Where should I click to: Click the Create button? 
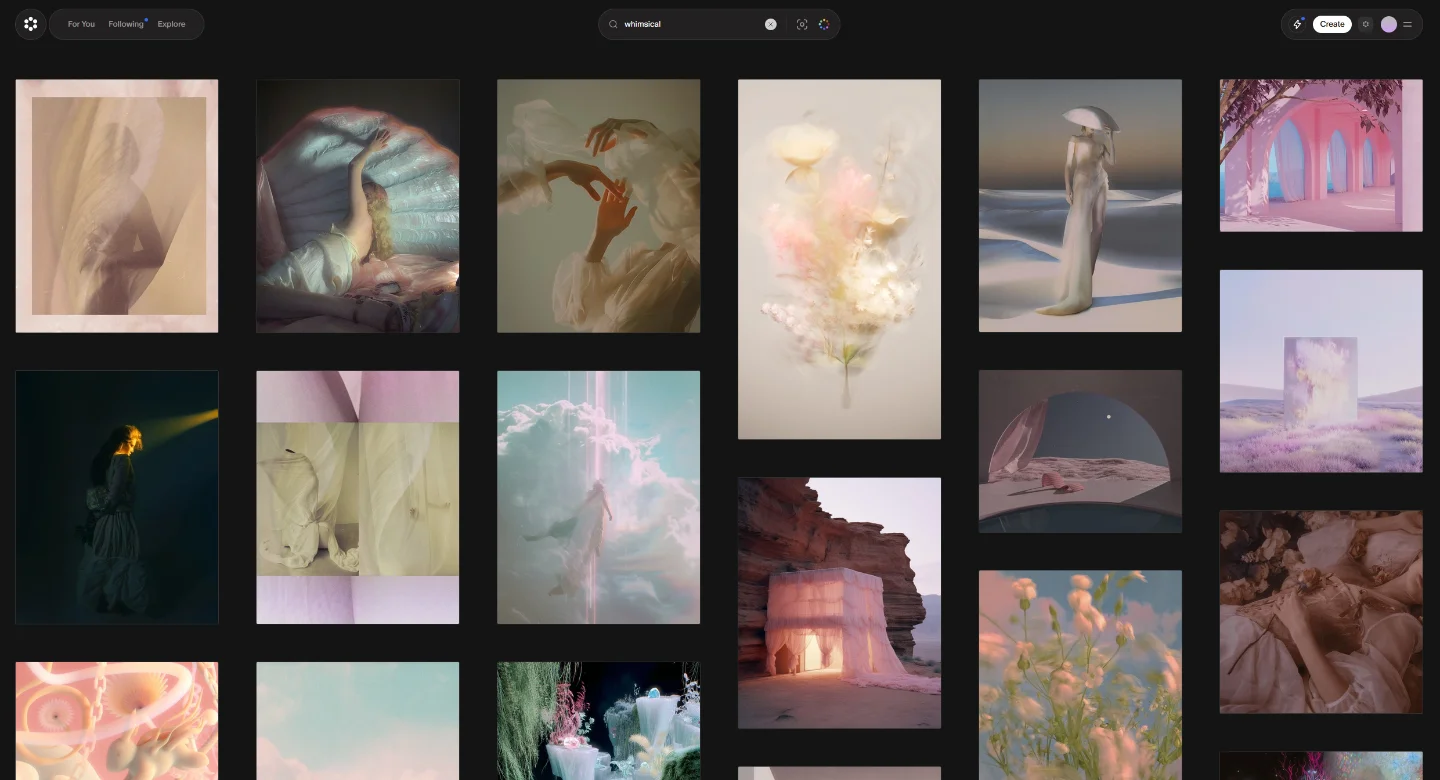[x=1332, y=24]
